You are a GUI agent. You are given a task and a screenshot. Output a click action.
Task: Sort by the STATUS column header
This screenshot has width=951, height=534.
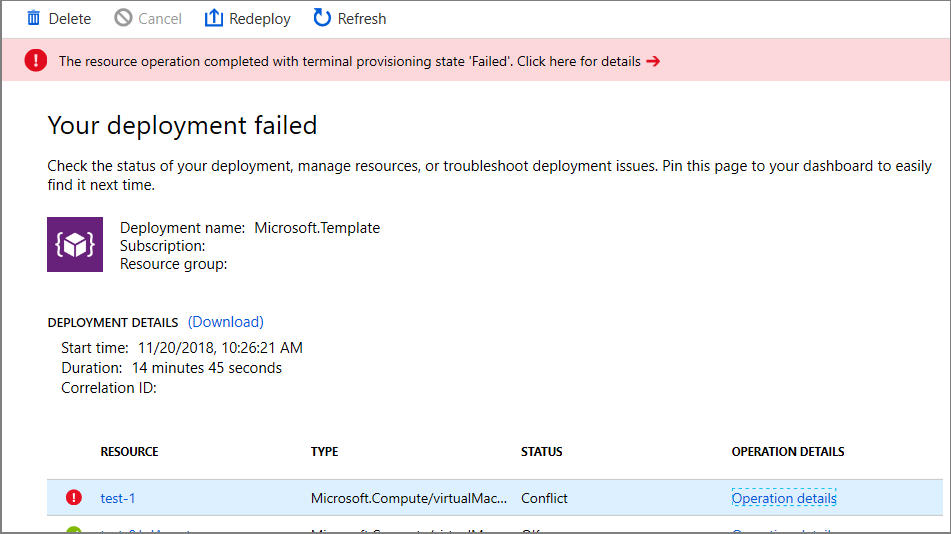click(541, 452)
